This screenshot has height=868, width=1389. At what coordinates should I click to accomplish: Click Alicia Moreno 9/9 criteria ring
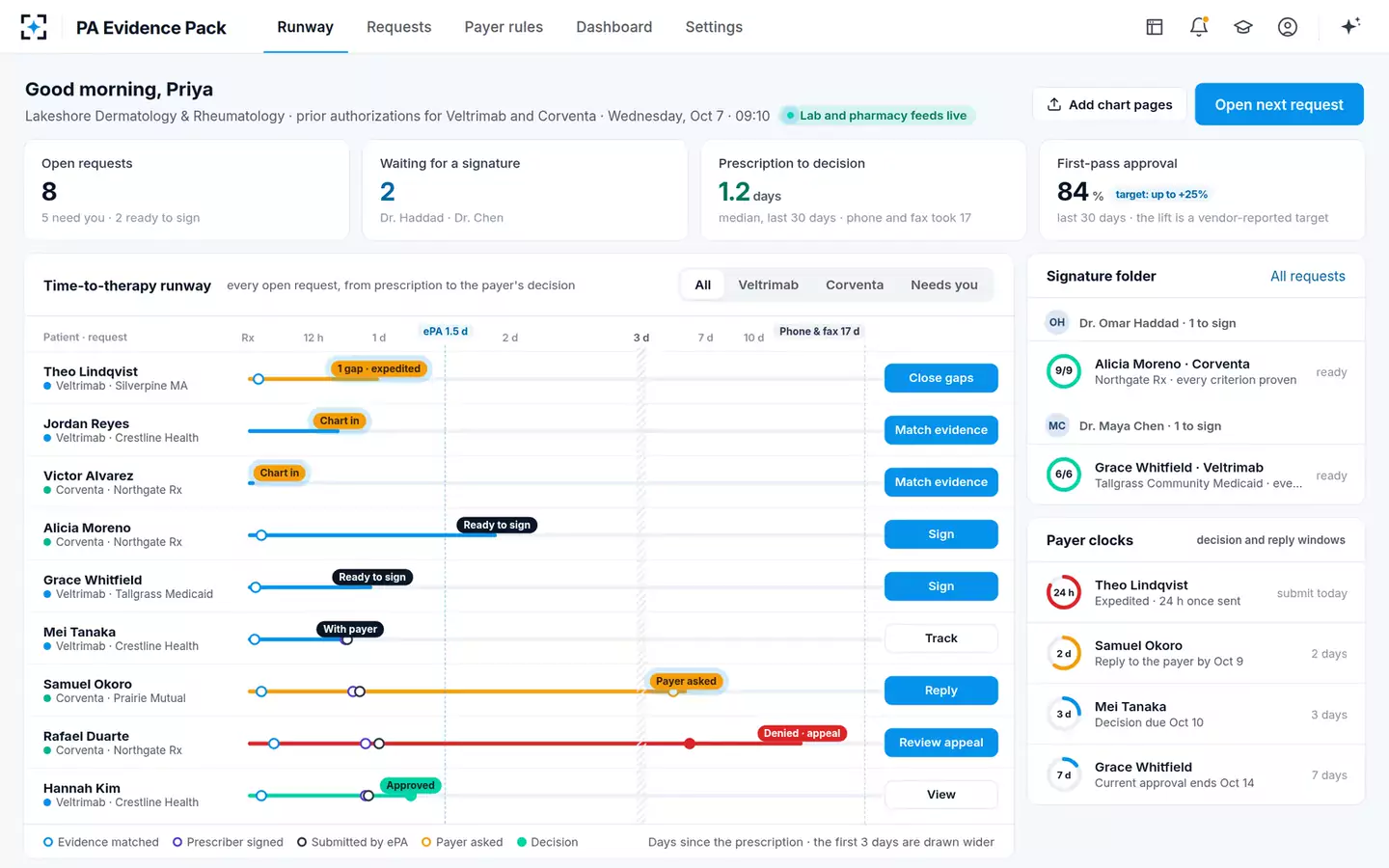pos(1064,371)
